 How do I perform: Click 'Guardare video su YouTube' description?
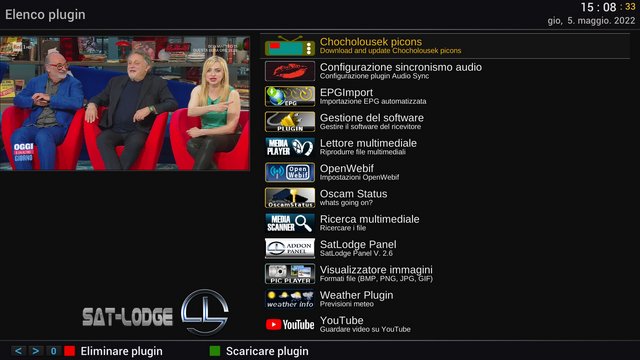tap(365, 329)
